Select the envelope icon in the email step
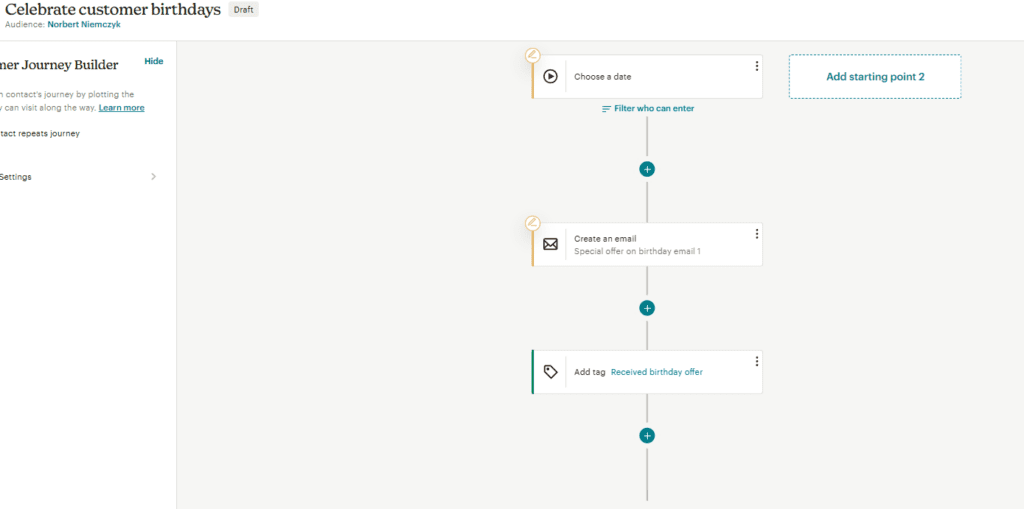 (550, 244)
